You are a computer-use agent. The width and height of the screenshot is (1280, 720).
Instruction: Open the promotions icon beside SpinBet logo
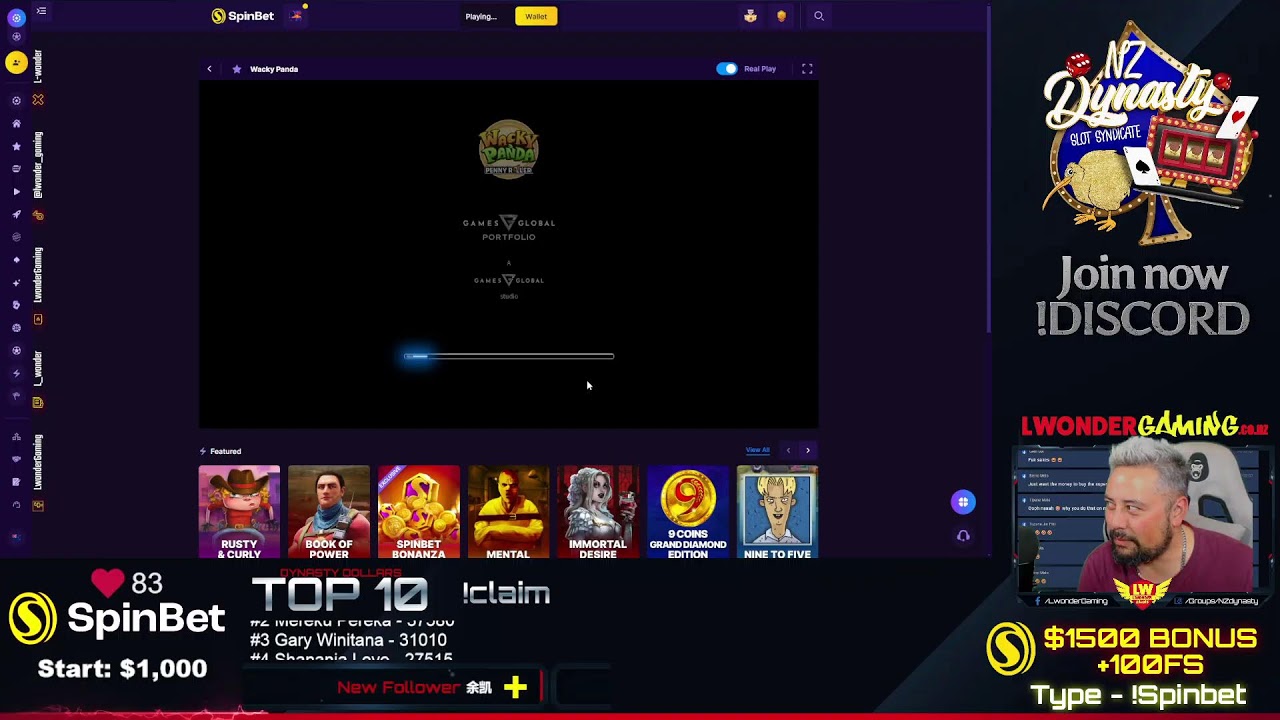(x=296, y=15)
